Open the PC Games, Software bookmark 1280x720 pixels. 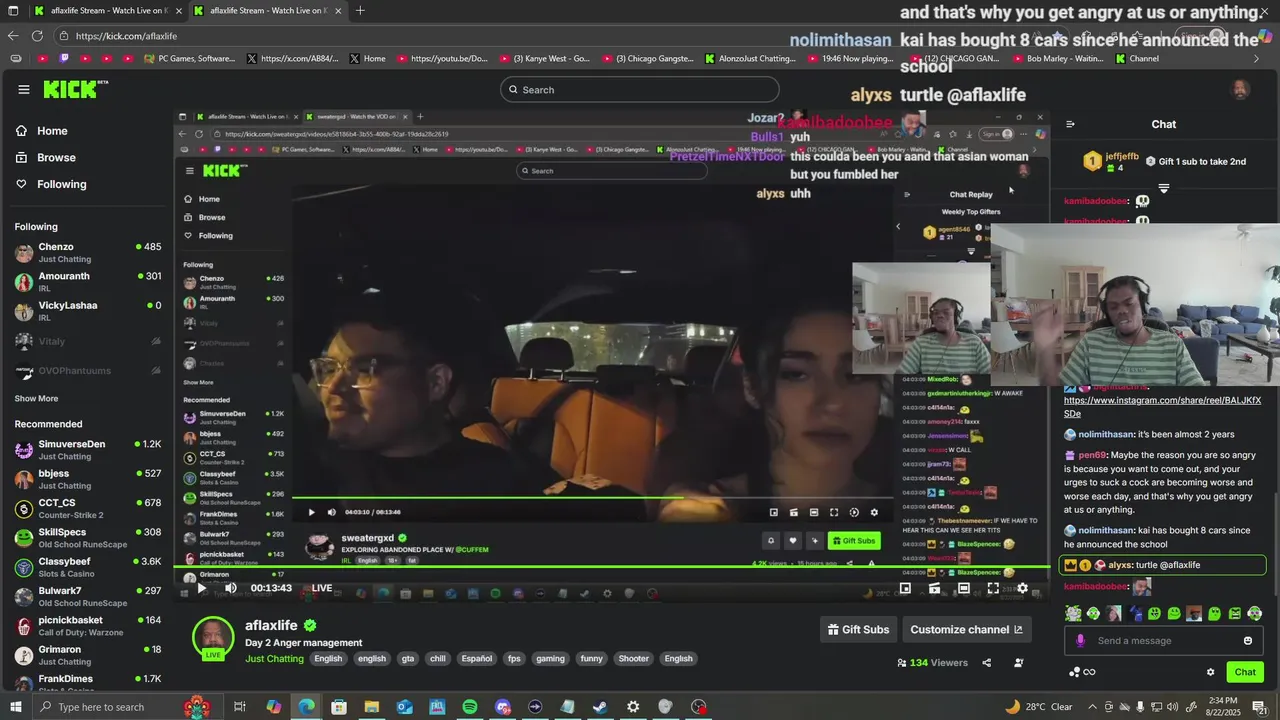click(x=189, y=59)
